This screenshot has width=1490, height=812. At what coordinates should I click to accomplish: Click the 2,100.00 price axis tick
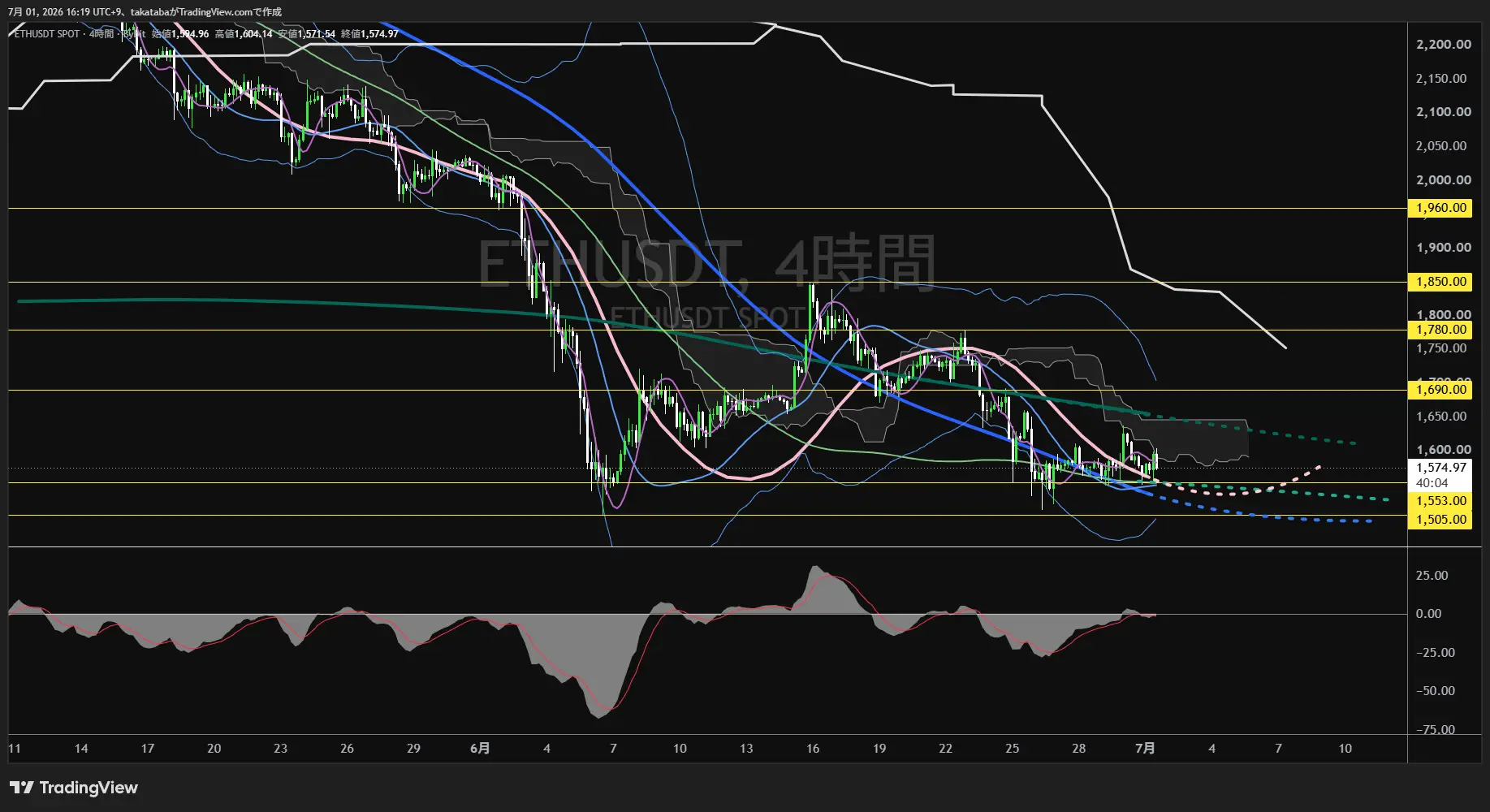[1443, 112]
